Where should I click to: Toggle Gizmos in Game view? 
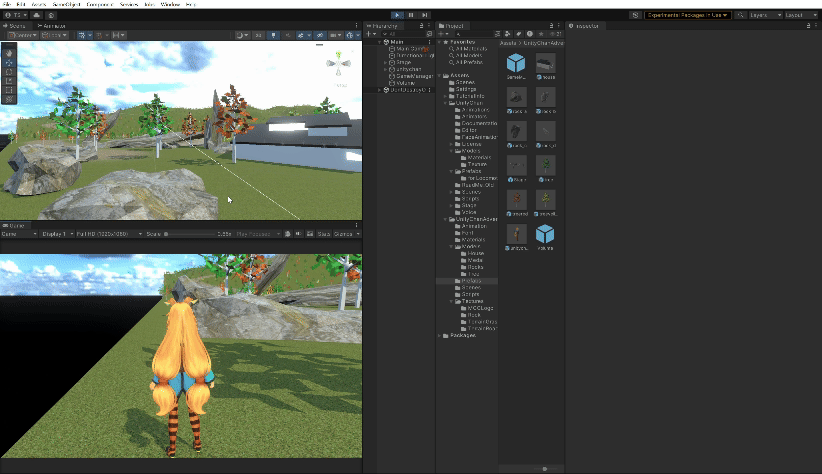(x=343, y=234)
